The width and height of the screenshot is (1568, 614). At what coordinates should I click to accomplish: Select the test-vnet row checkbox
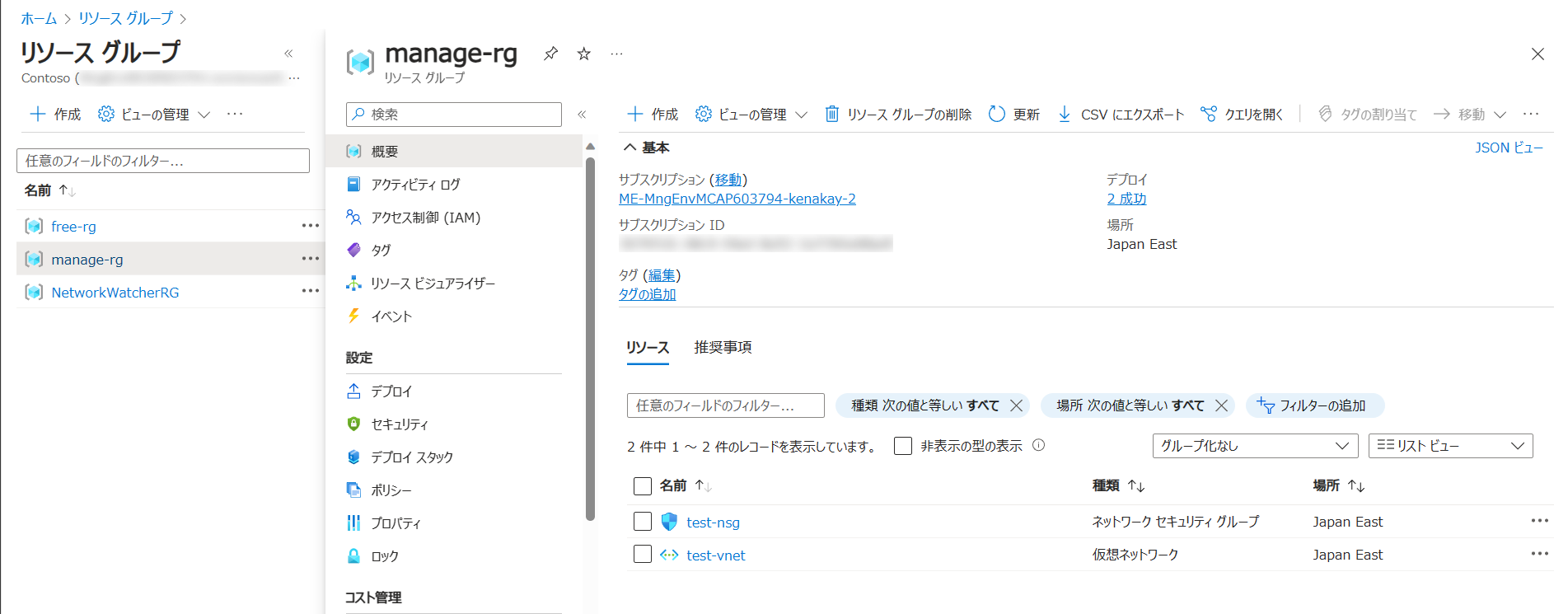click(643, 554)
